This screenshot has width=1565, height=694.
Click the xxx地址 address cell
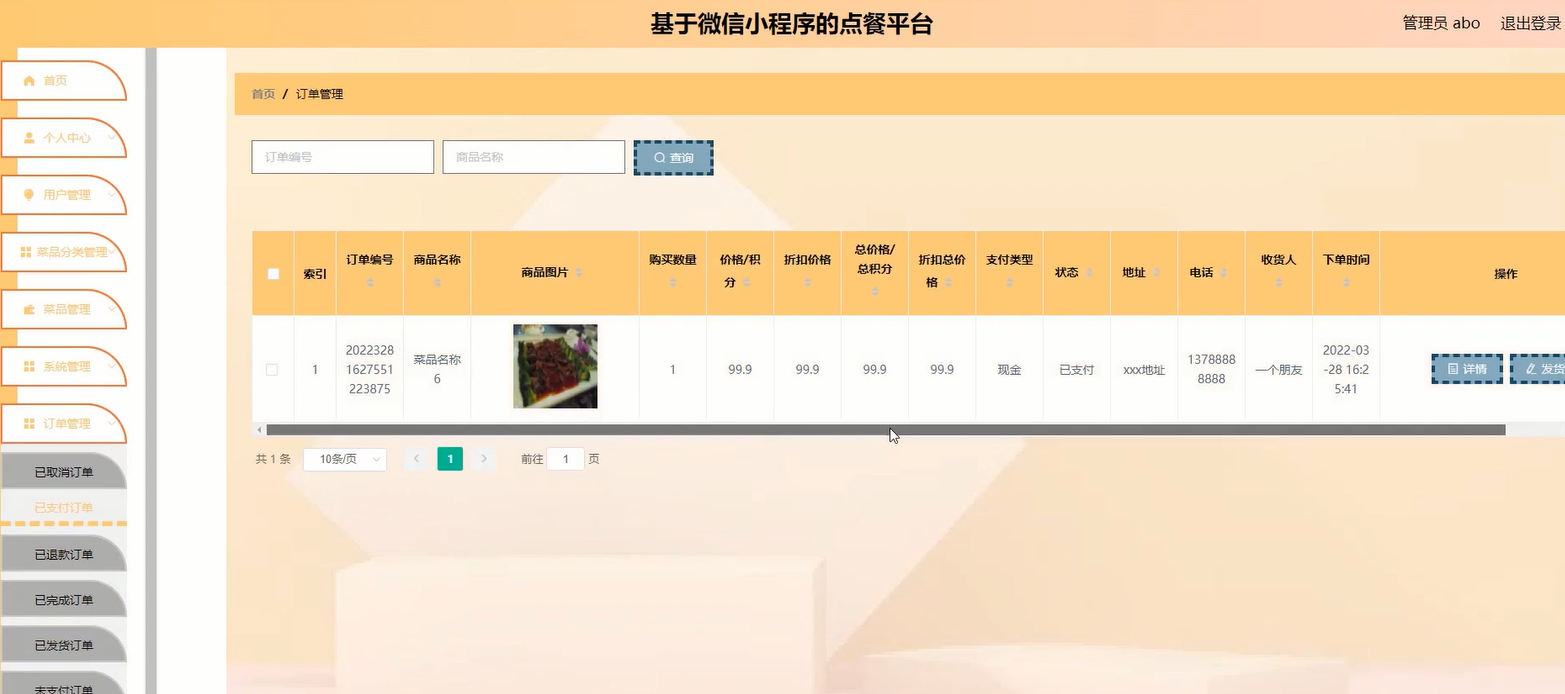pyautogui.click(x=1144, y=370)
